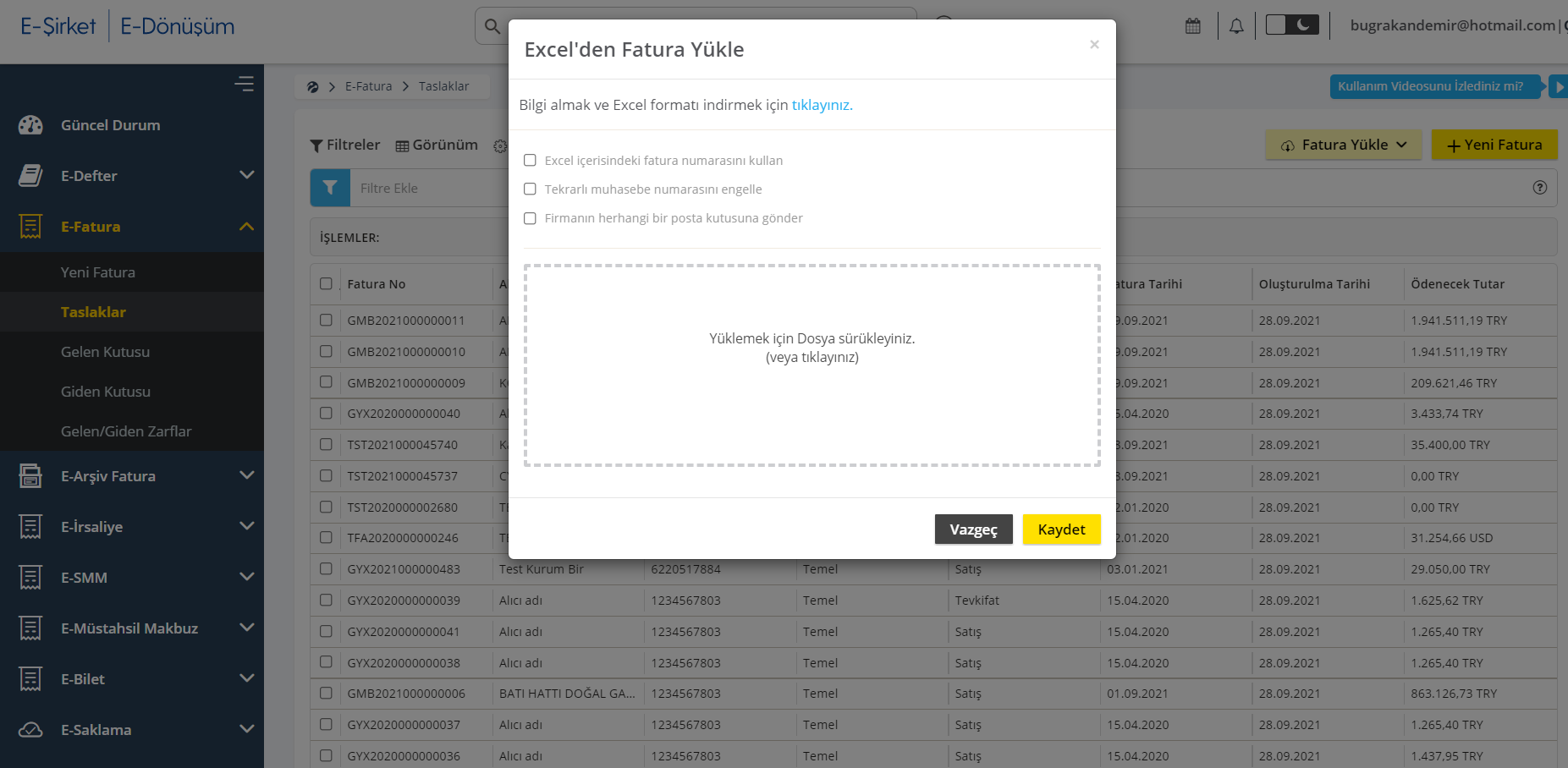
Task: Click the search magnifier icon in header
Action: (492, 26)
